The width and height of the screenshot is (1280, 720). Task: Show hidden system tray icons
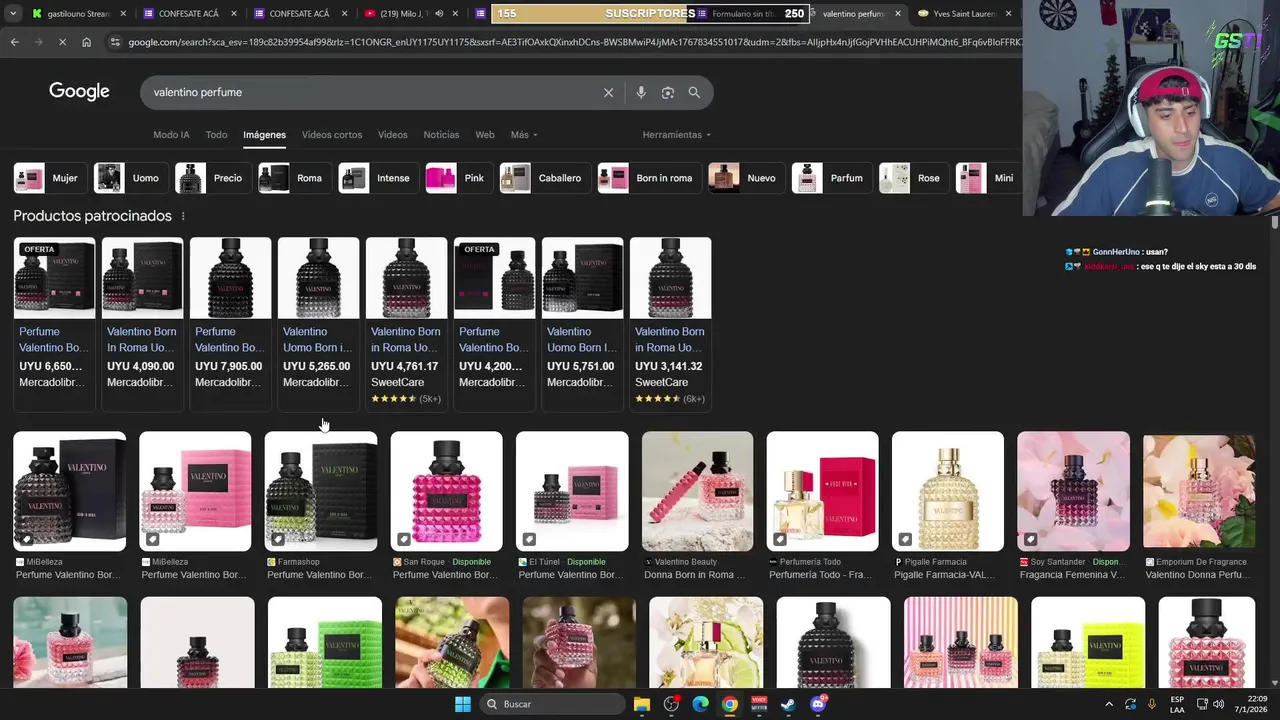pyautogui.click(x=1108, y=704)
